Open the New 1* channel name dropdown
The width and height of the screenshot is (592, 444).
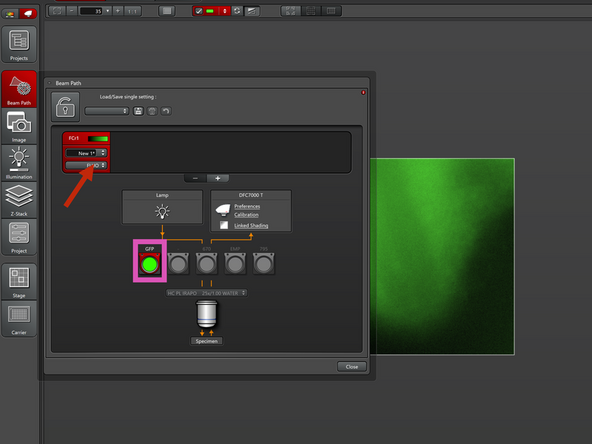(86, 153)
